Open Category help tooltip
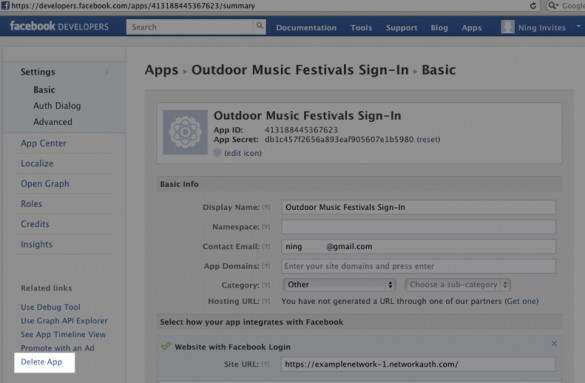The width and height of the screenshot is (585, 383). click(266, 285)
